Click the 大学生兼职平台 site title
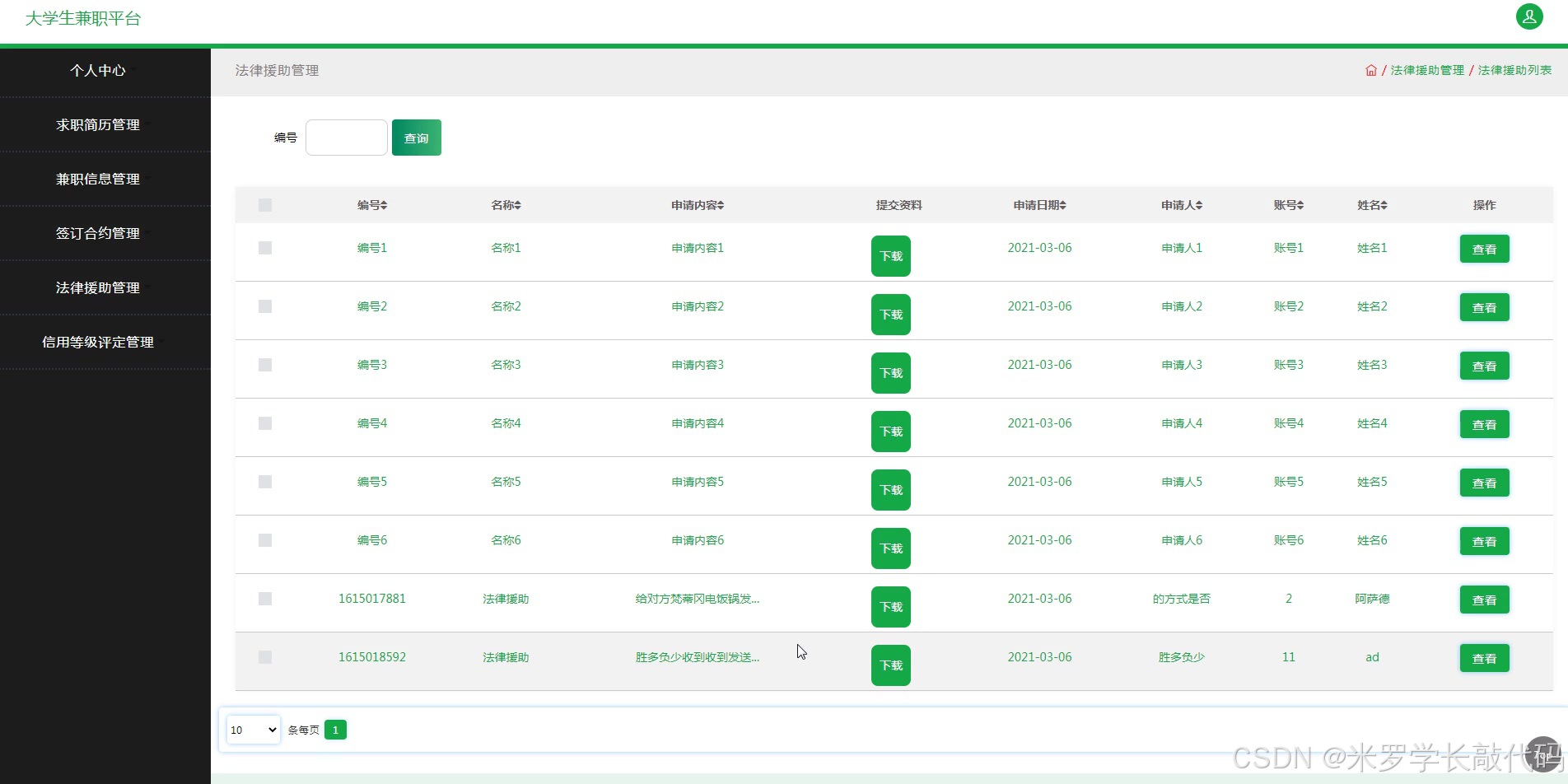Screen dimensions: 1568x784 click(x=83, y=18)
